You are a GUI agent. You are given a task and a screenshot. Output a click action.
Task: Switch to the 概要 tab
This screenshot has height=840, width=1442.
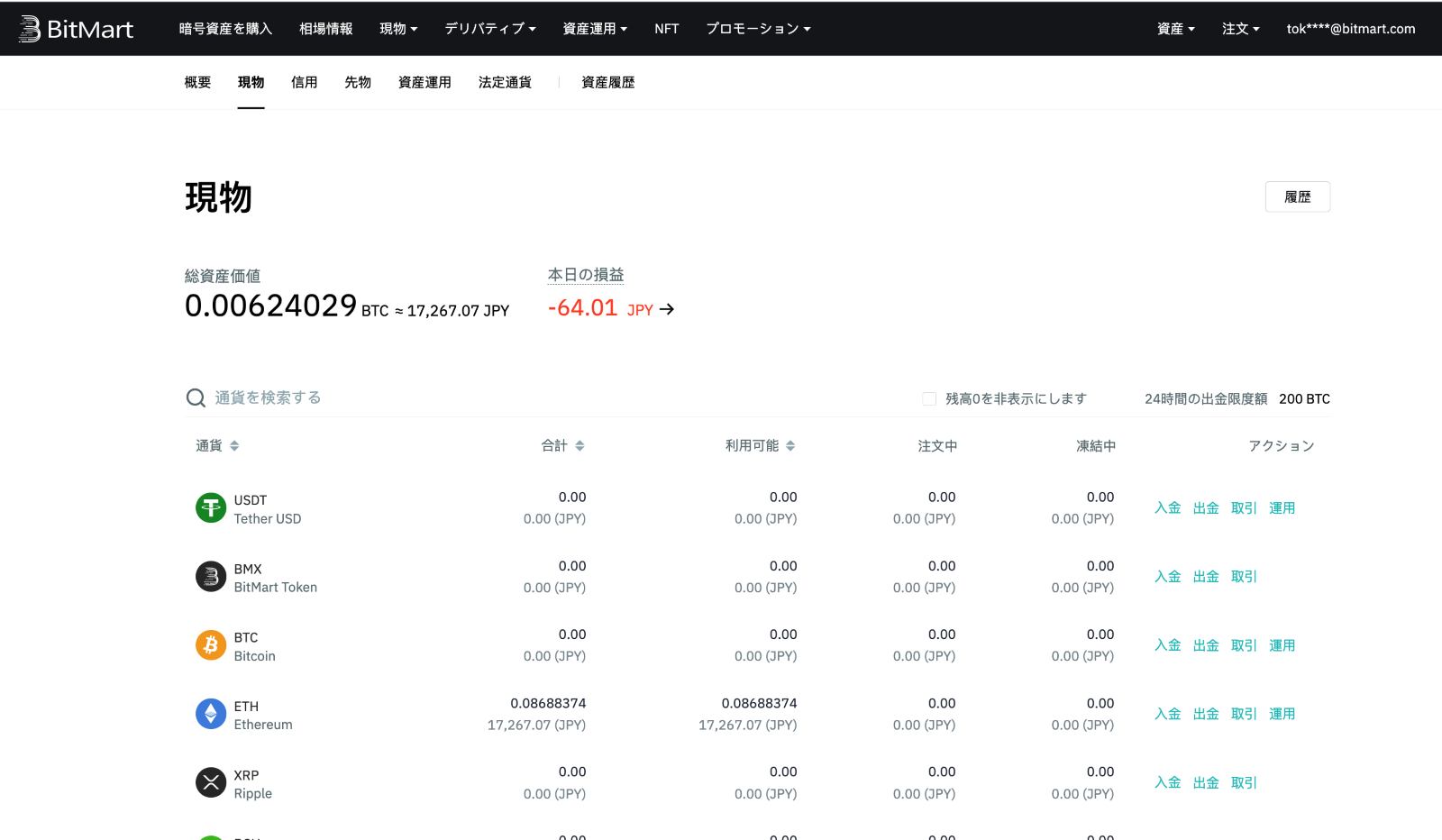(x=196, y=82)
